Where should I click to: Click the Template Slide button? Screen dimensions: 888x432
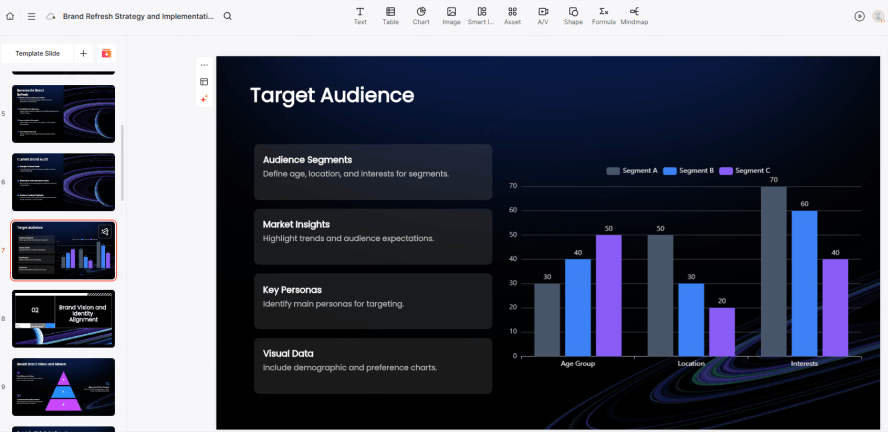pos(37,53)
